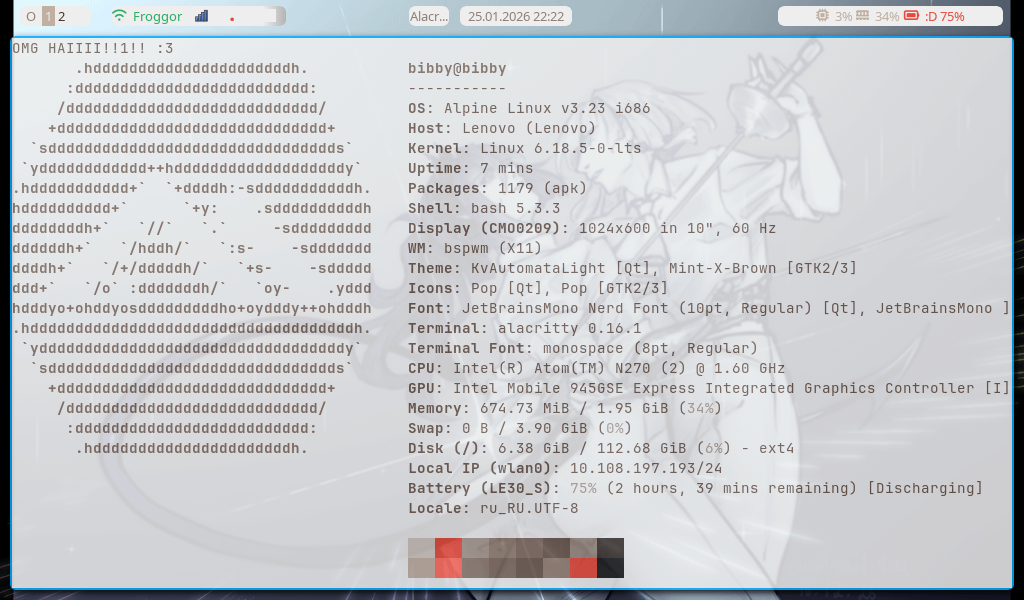
Task: Click the Wi-Fi icon beside Froggor
Action: click(119, 16)
